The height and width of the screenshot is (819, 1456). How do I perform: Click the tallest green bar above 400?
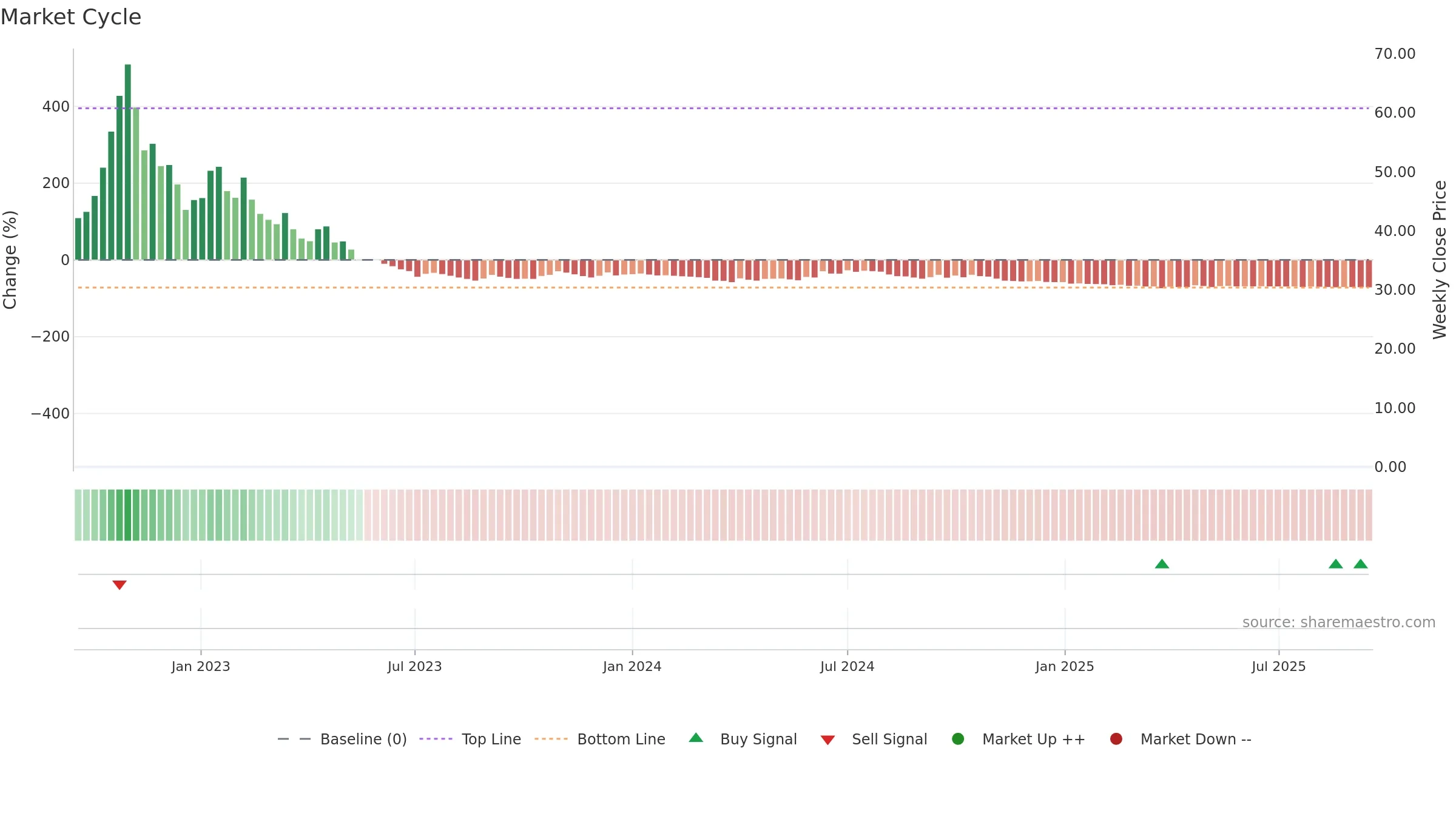pyautogui.click(x=127, y=162)
